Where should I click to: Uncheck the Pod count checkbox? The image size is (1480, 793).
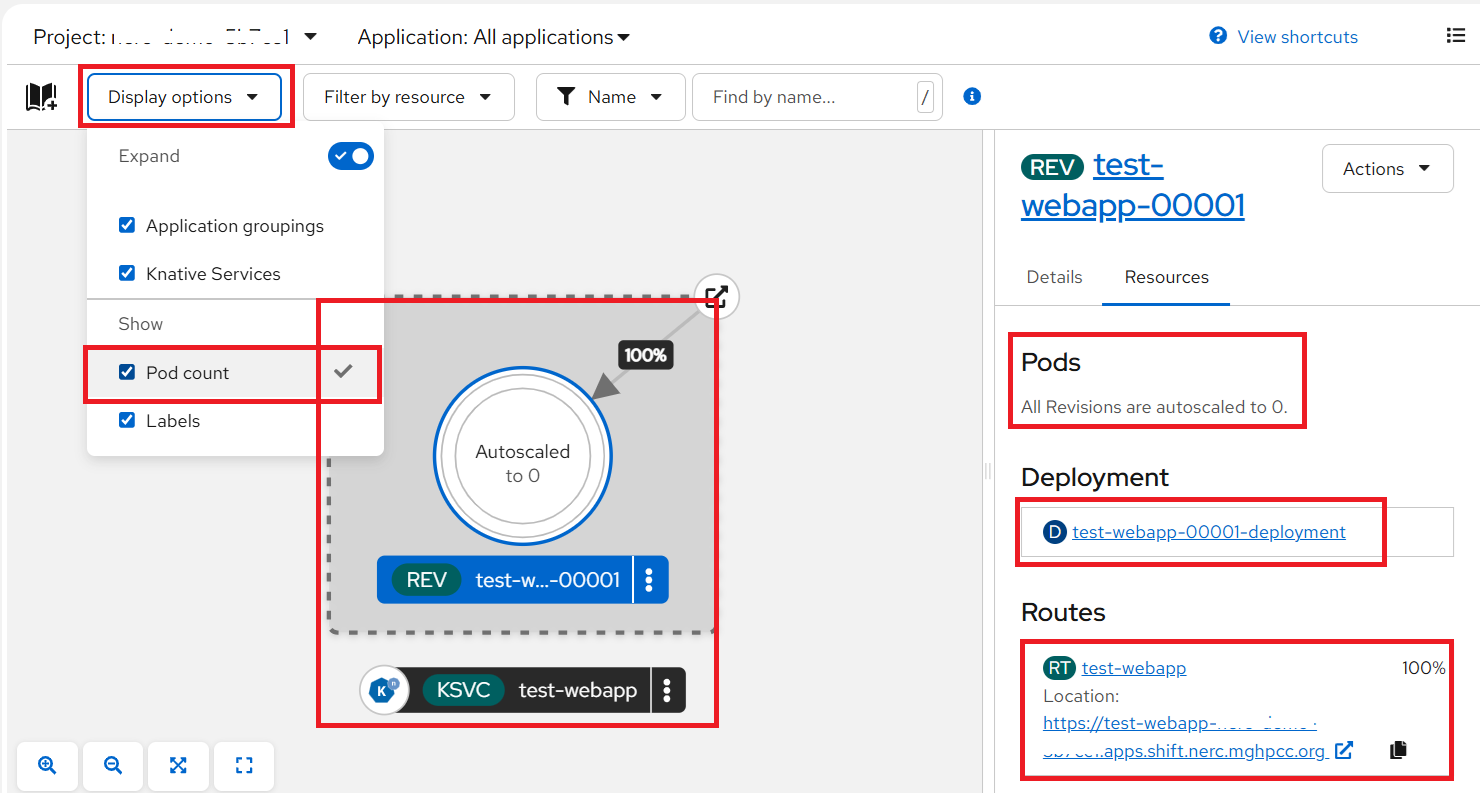pos(127,372)
